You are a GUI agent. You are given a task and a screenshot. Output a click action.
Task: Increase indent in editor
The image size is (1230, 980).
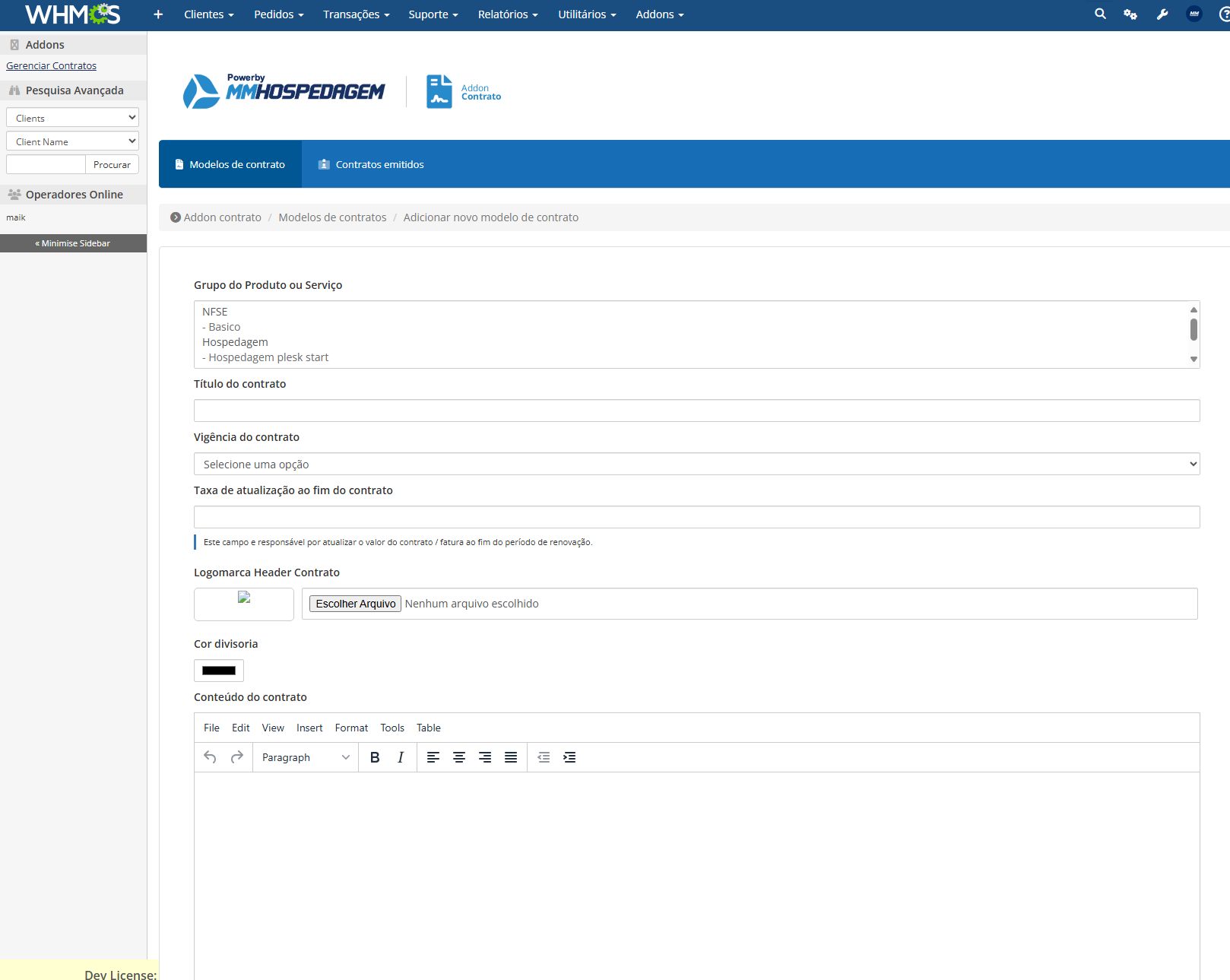[x=569, y=757]
